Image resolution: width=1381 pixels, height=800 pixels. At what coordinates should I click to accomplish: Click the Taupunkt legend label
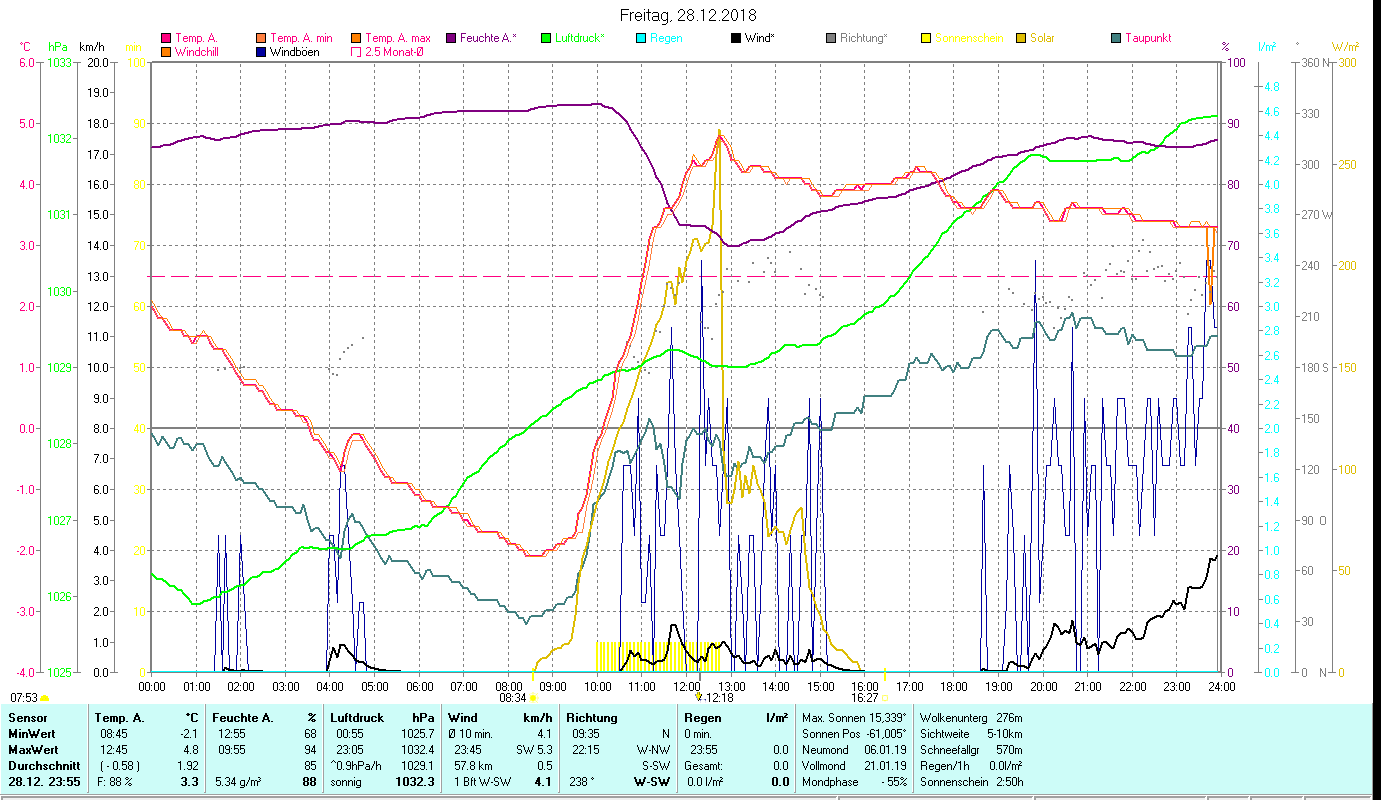(1148, 38)
